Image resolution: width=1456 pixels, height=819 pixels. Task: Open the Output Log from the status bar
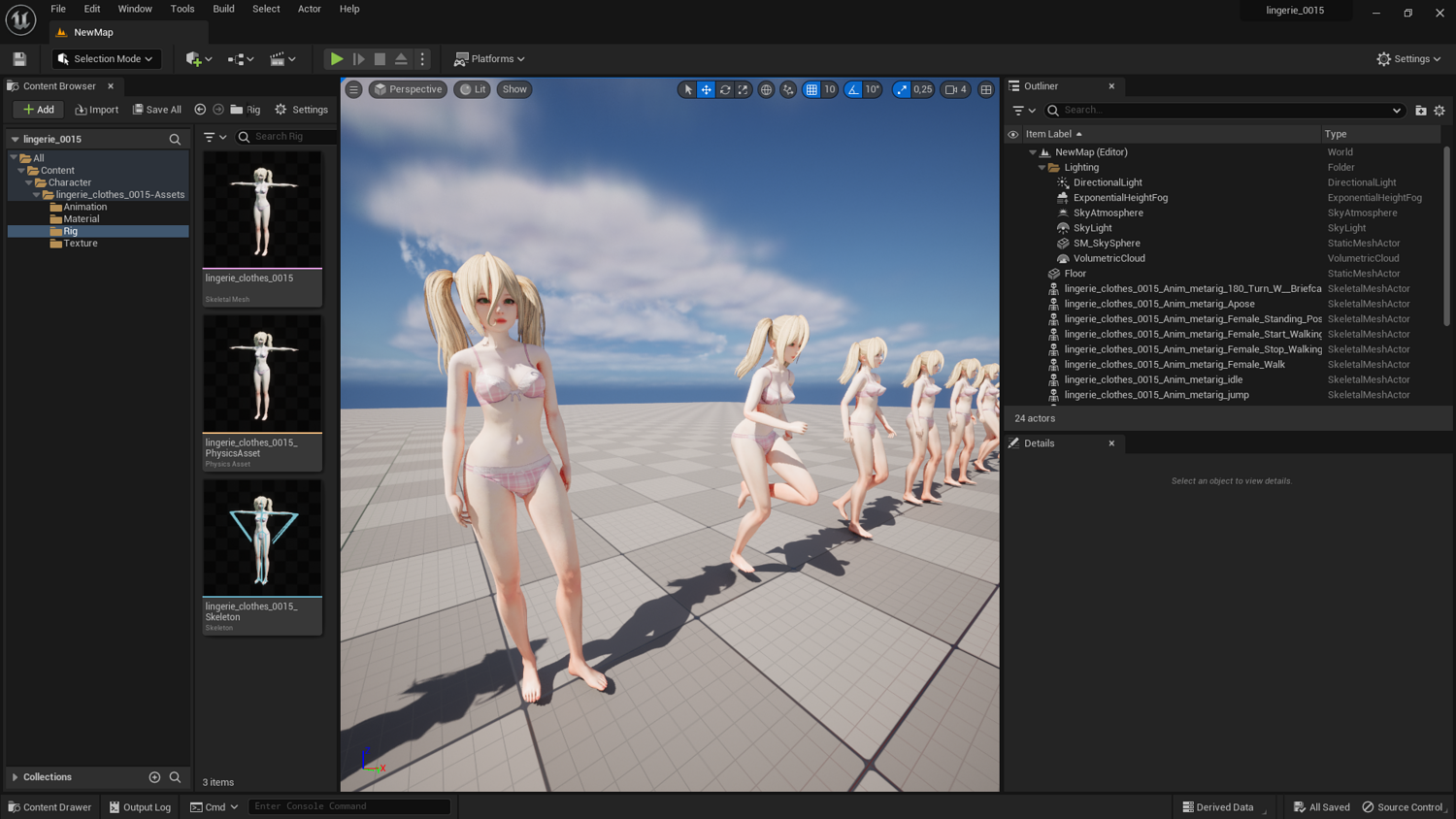click(141, 807)
